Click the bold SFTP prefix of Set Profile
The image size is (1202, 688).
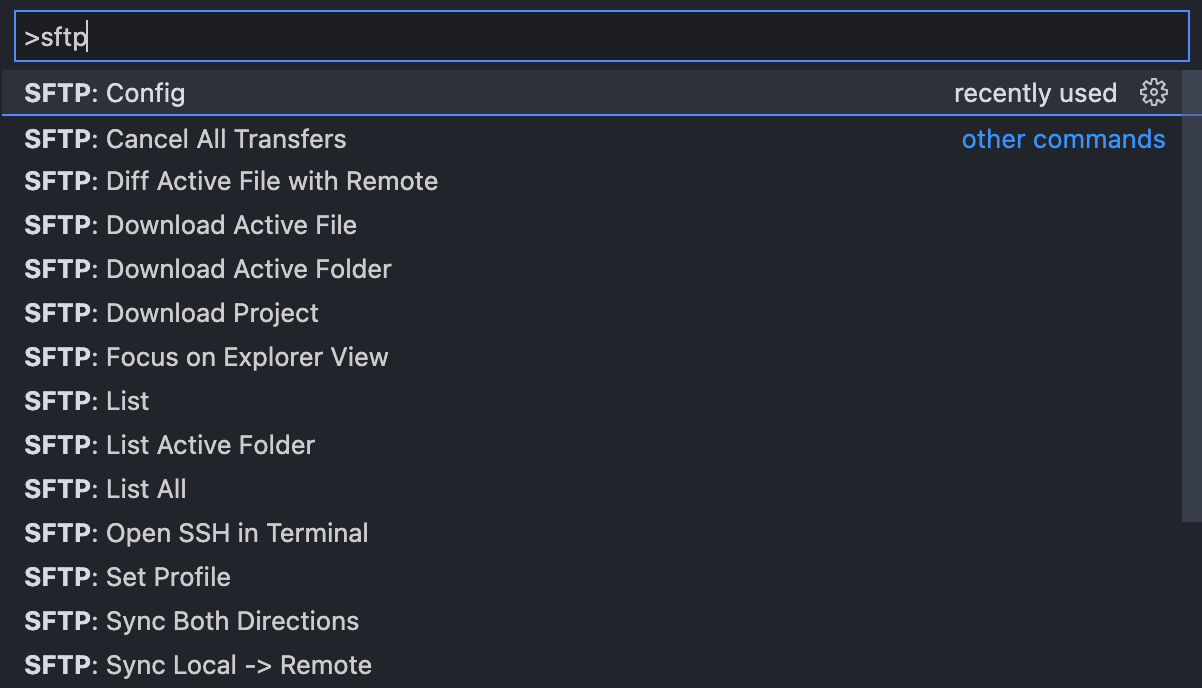click(x=58, y=578)
